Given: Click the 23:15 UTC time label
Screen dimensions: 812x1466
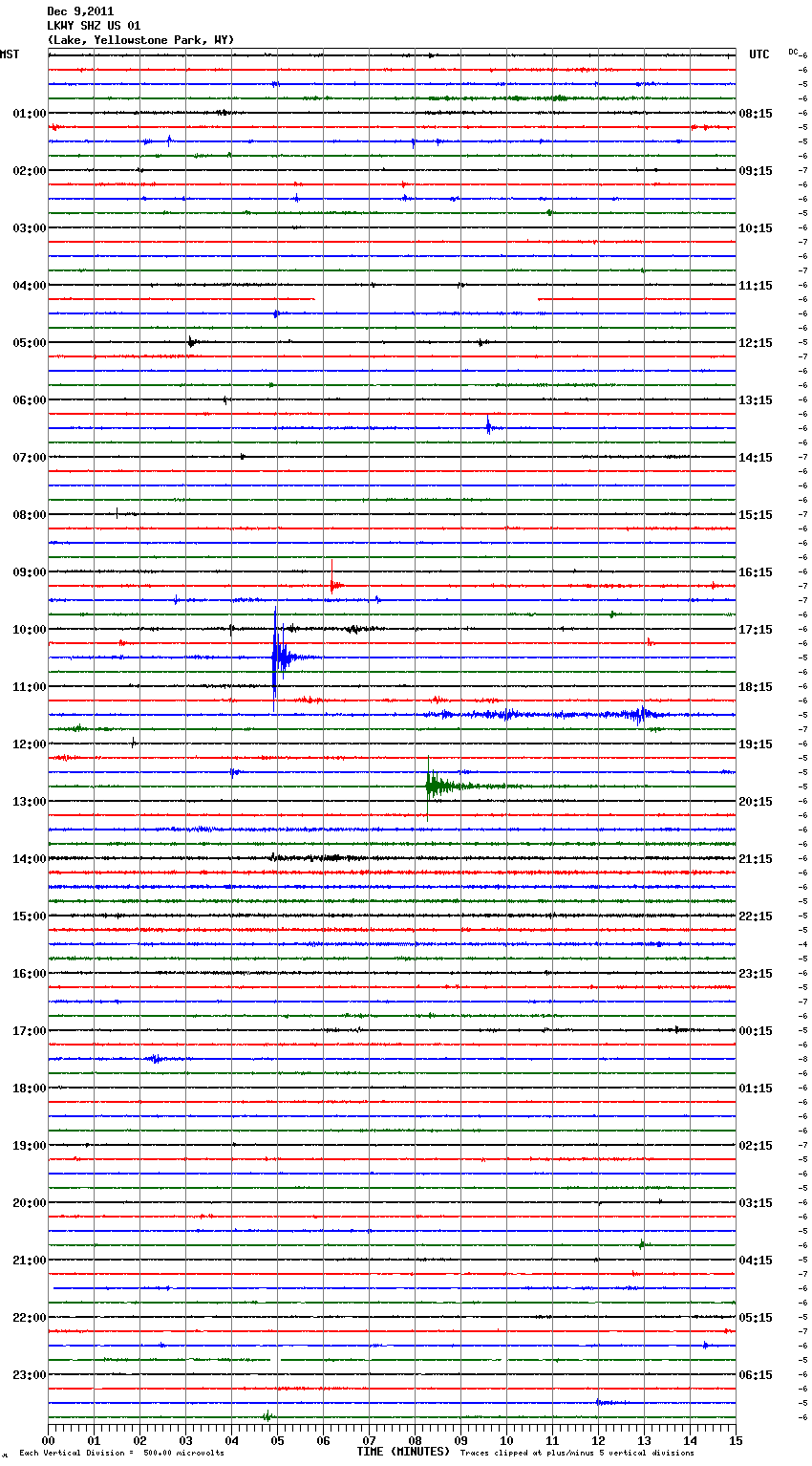Looking at the screenshot, I should 756,974.
